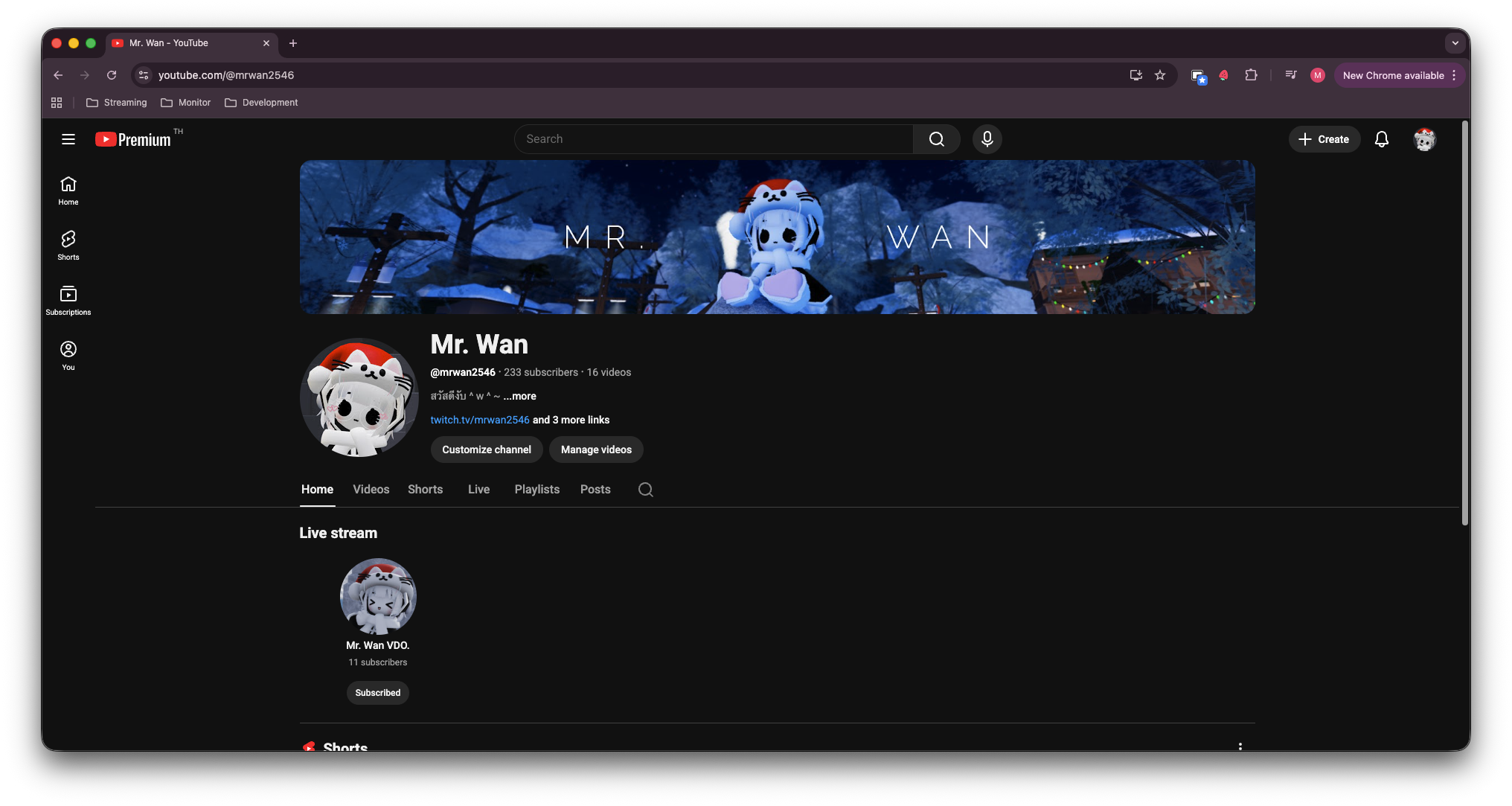Click the YouTube search input field
Screen dimensions: 1512x806
(x=714, y=139)
